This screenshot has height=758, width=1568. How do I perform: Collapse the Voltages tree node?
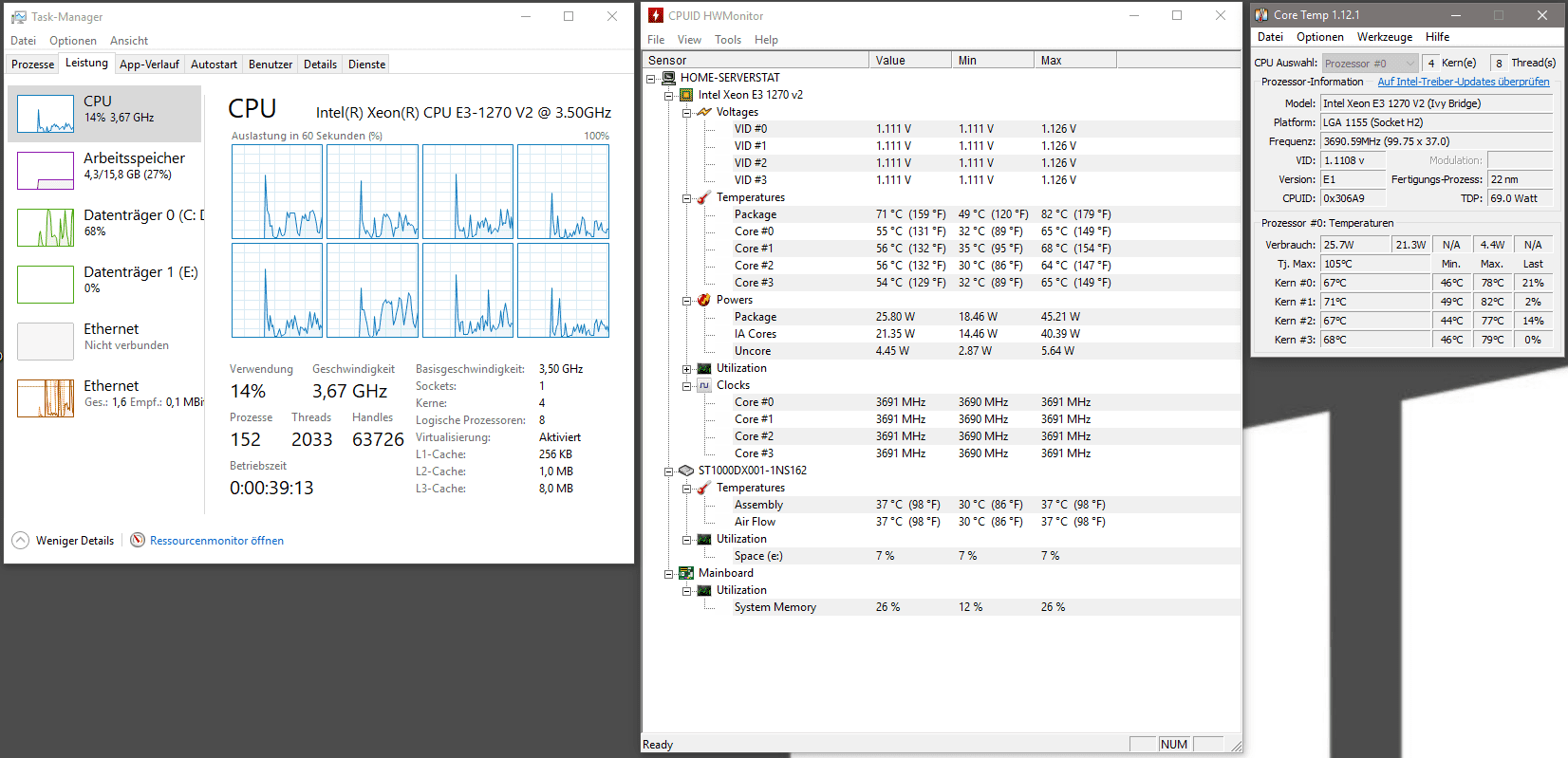686,113
